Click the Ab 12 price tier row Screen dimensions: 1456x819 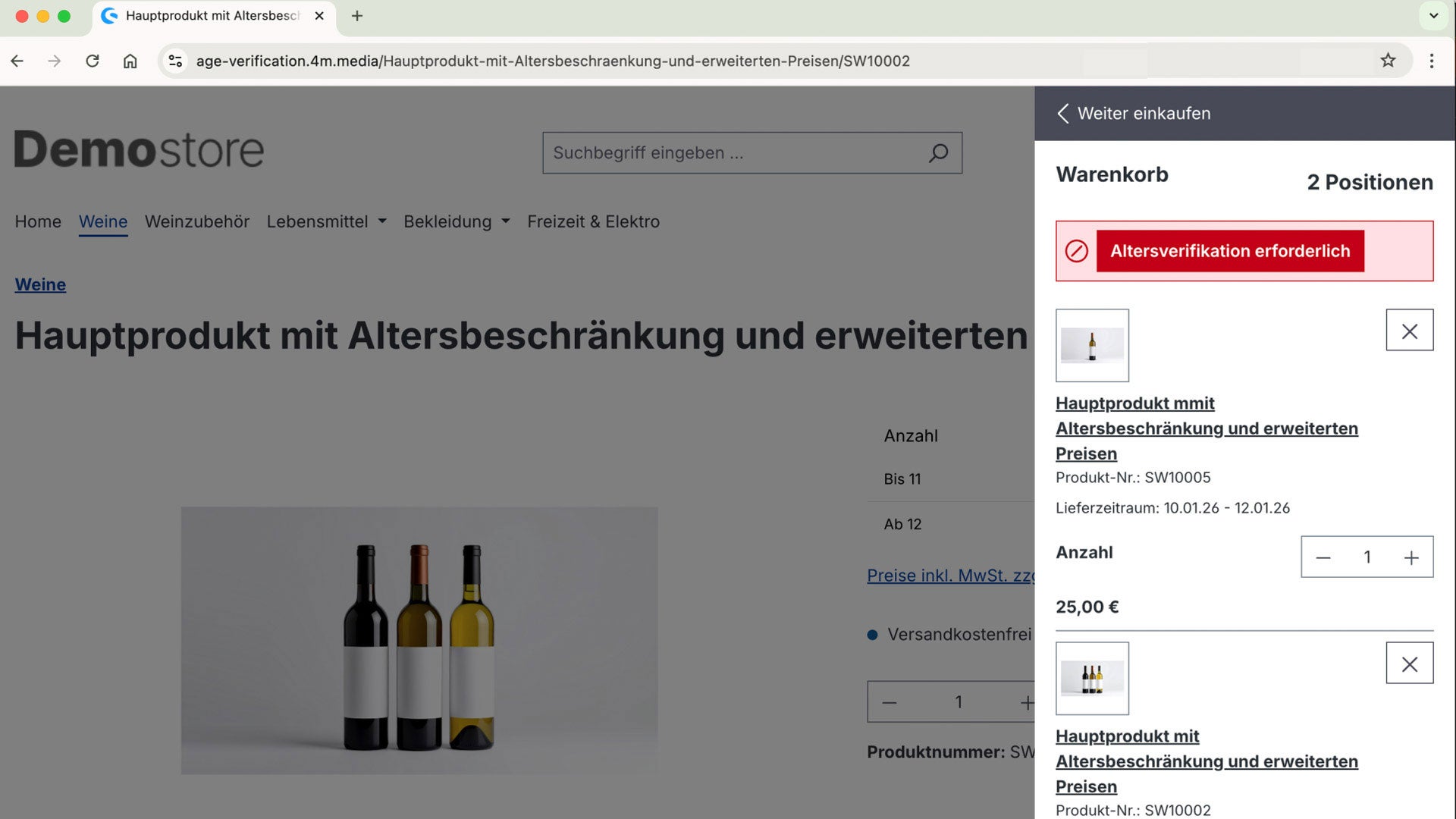tap(951, 524)
